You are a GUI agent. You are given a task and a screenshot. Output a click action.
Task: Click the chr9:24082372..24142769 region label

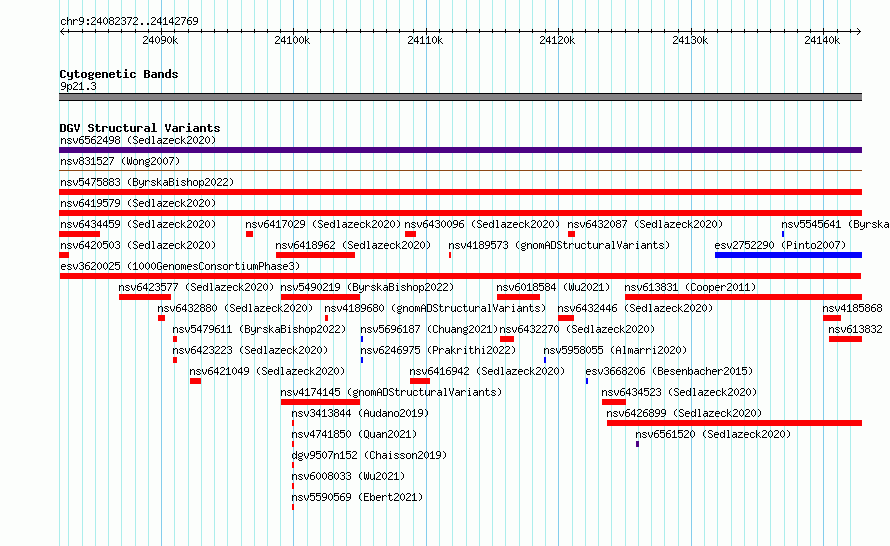[129, 21]
